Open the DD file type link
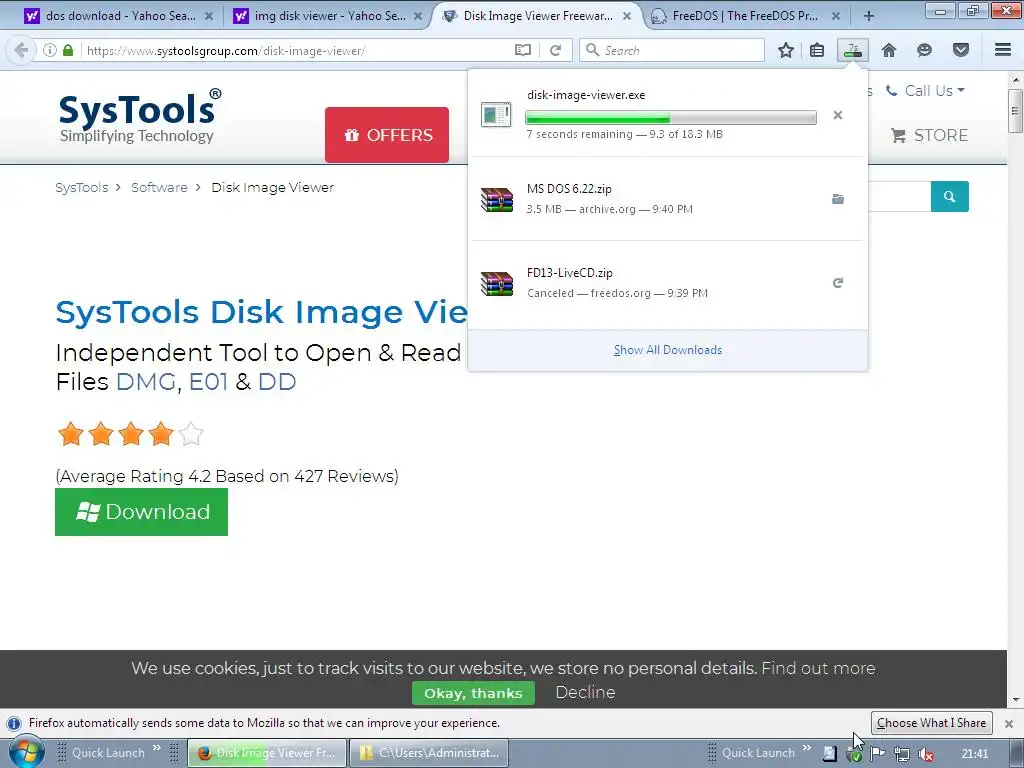 click(277, 381)
